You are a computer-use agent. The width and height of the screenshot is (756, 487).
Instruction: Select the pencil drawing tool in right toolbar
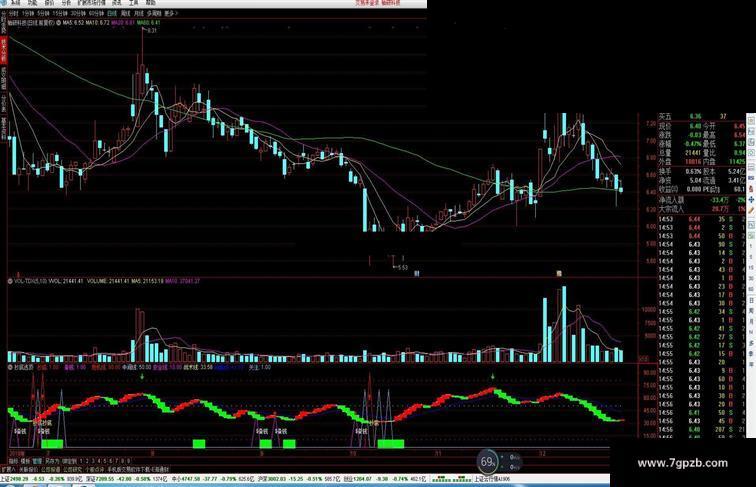751,210
